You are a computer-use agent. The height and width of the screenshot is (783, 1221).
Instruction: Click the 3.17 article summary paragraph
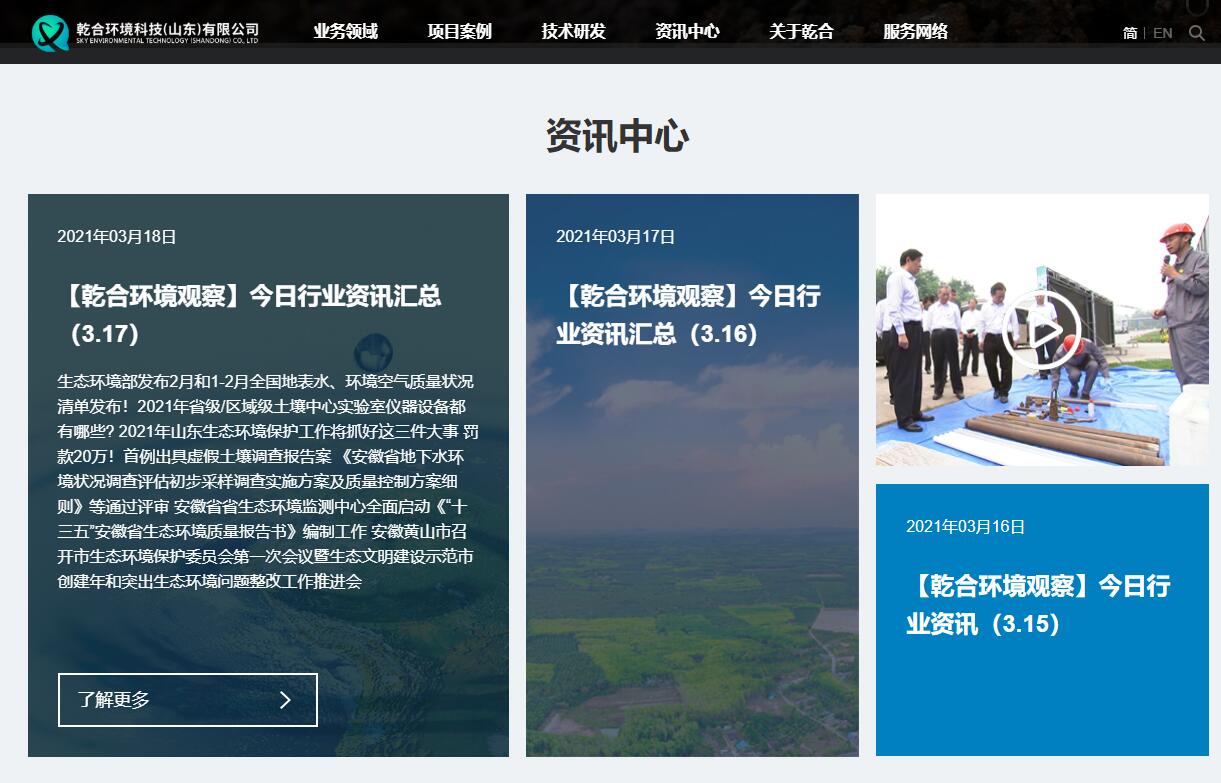266,481
